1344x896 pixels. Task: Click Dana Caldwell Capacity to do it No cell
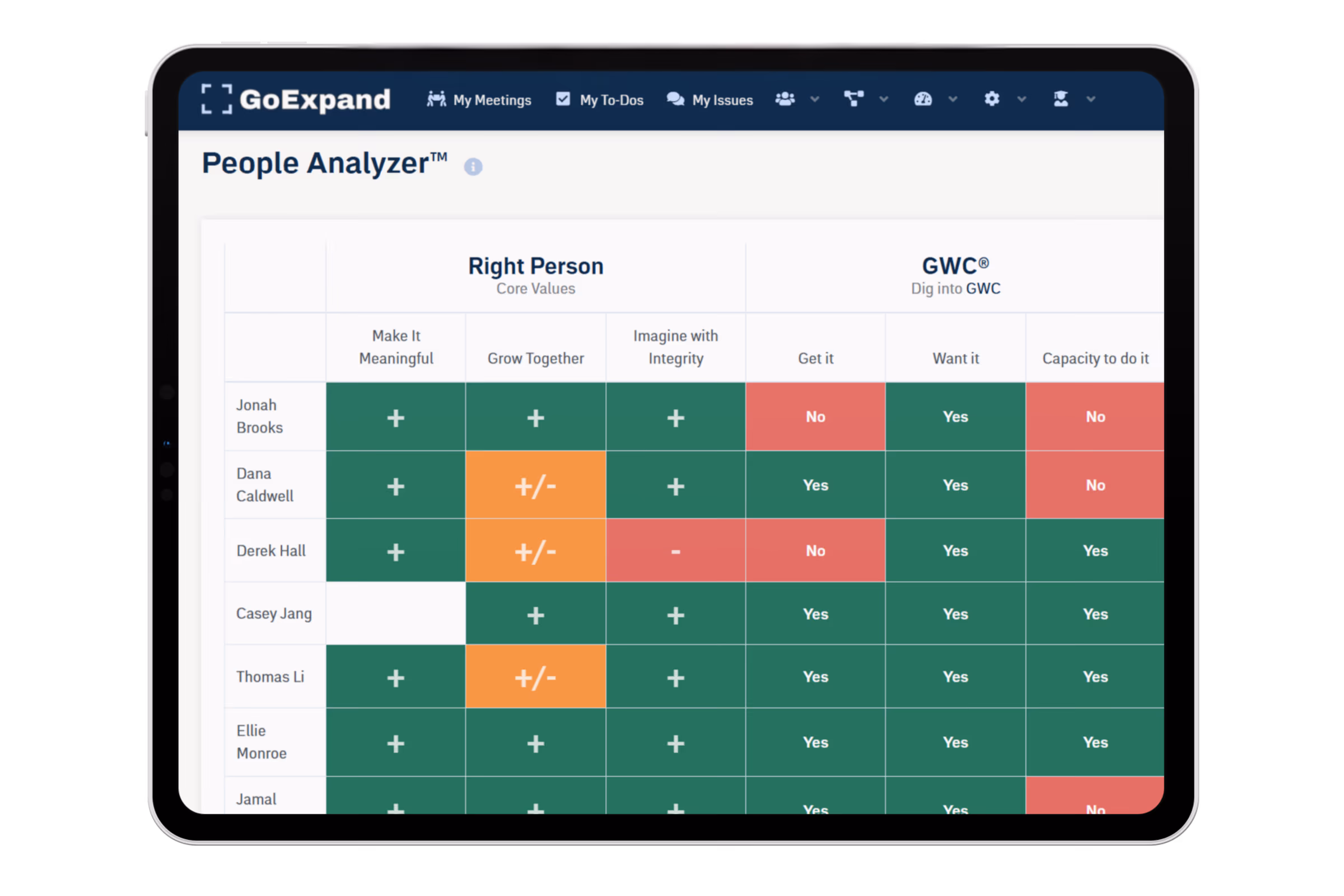click(x=1095, y=485)
